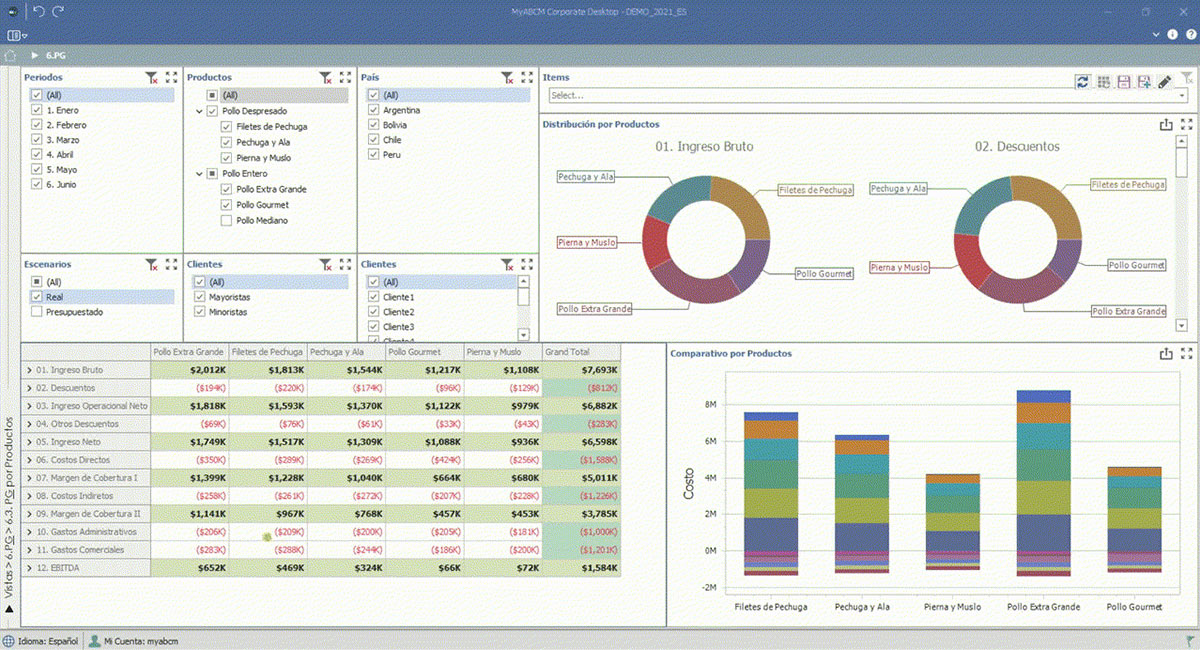The width and height of the screenshot is (1200, 650).
Task: Enable the Pollo Mediano checkbox
Action: pos(227,220)
